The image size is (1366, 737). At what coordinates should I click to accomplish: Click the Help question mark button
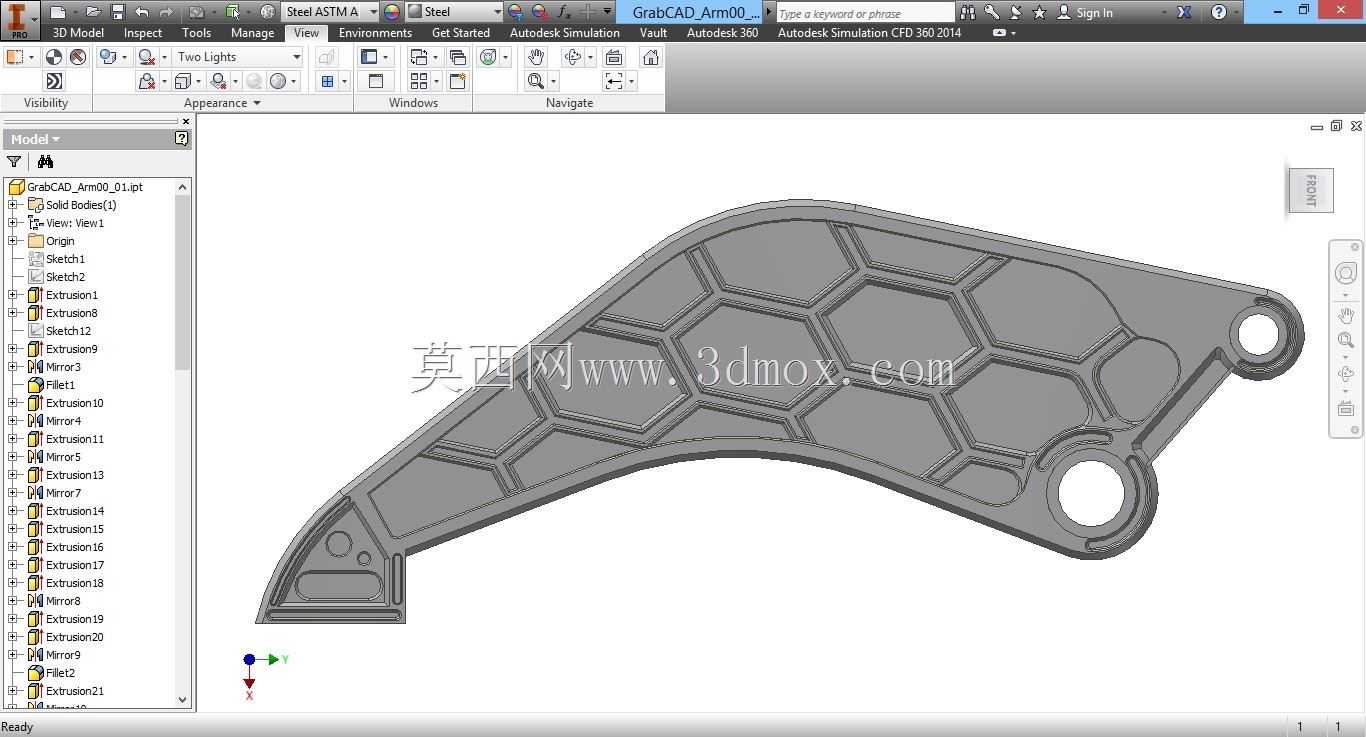point(1218,12)
